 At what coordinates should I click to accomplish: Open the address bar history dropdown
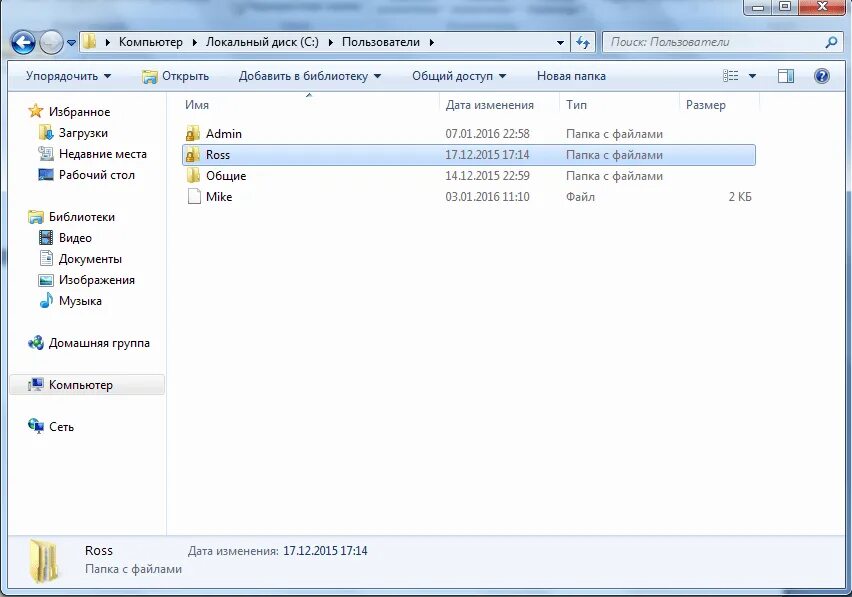560,42
